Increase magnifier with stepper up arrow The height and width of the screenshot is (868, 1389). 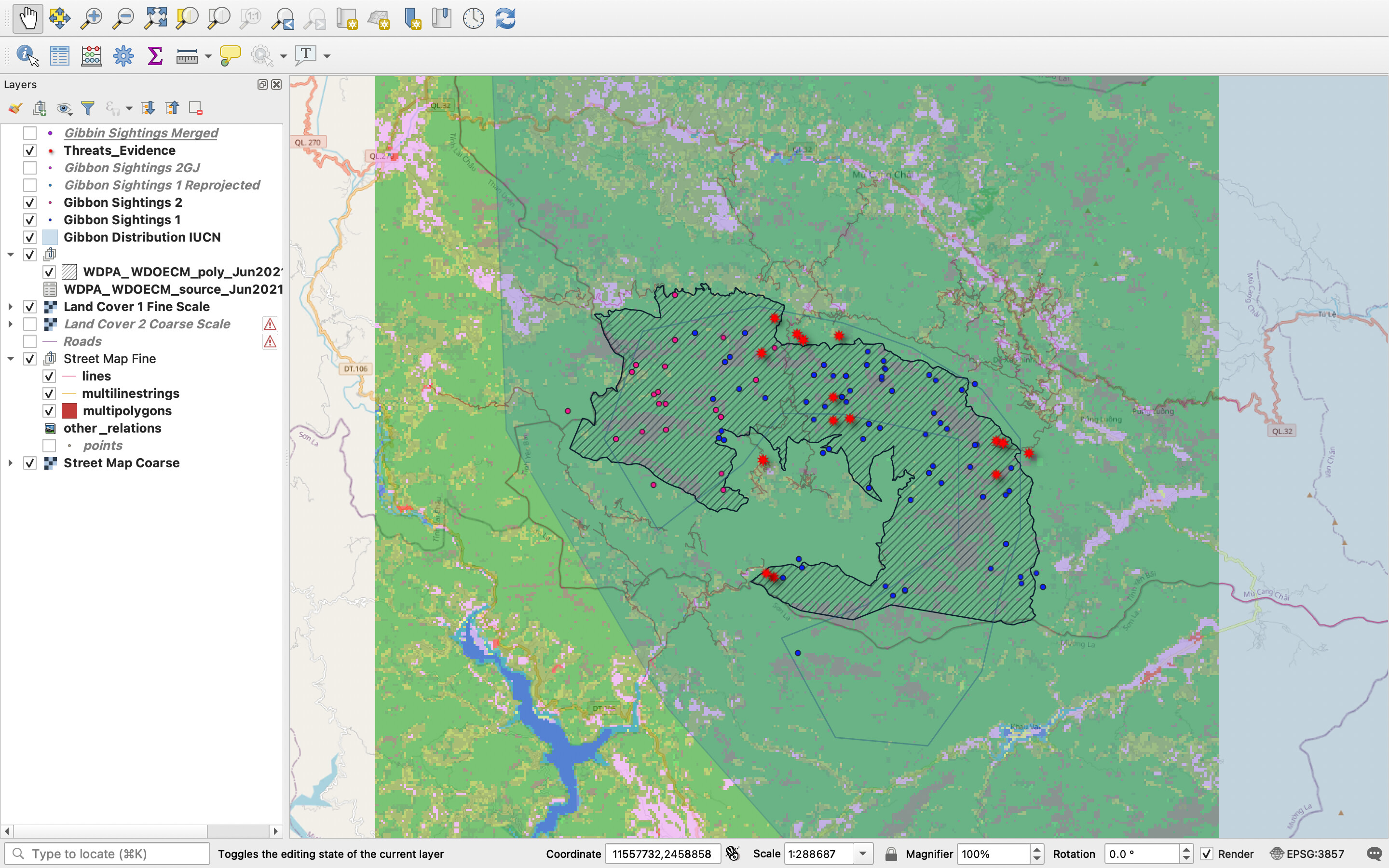1036,849
